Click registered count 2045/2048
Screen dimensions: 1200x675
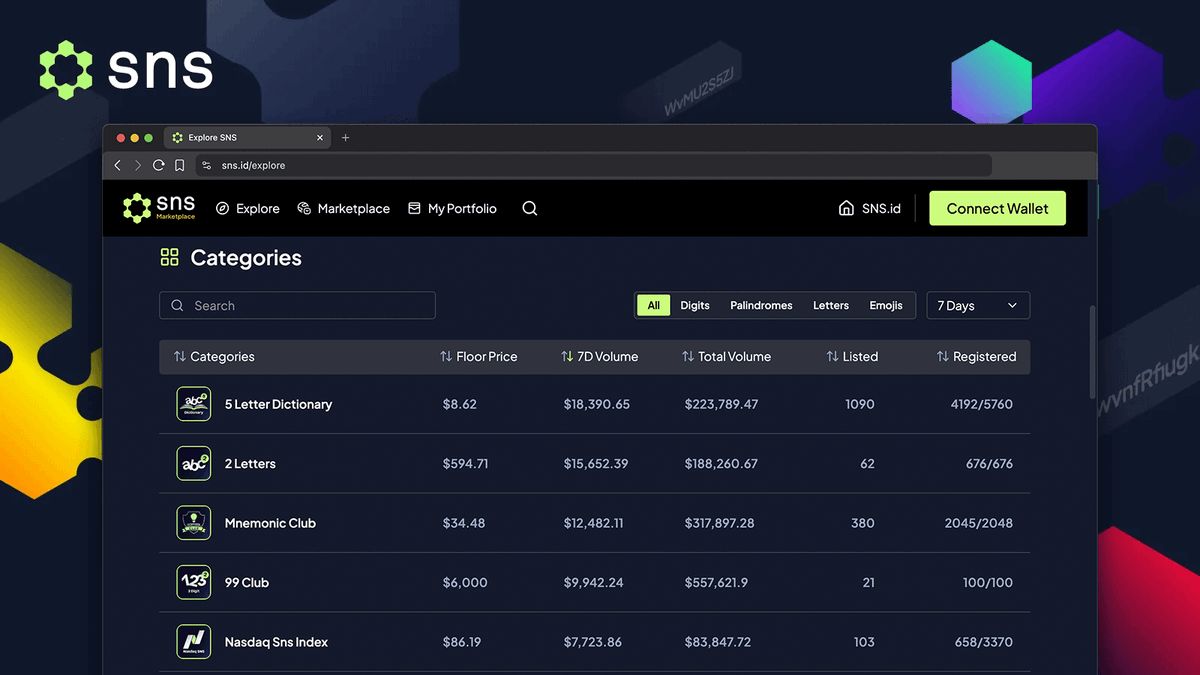pyautogui.click(x=979, y=523)
